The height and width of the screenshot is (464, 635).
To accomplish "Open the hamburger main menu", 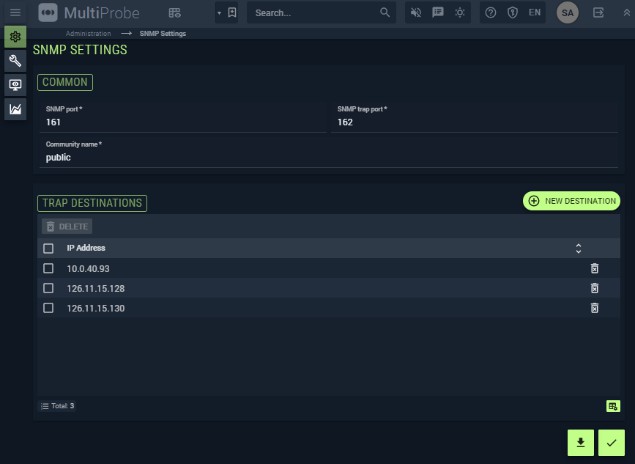I will 15,13.
